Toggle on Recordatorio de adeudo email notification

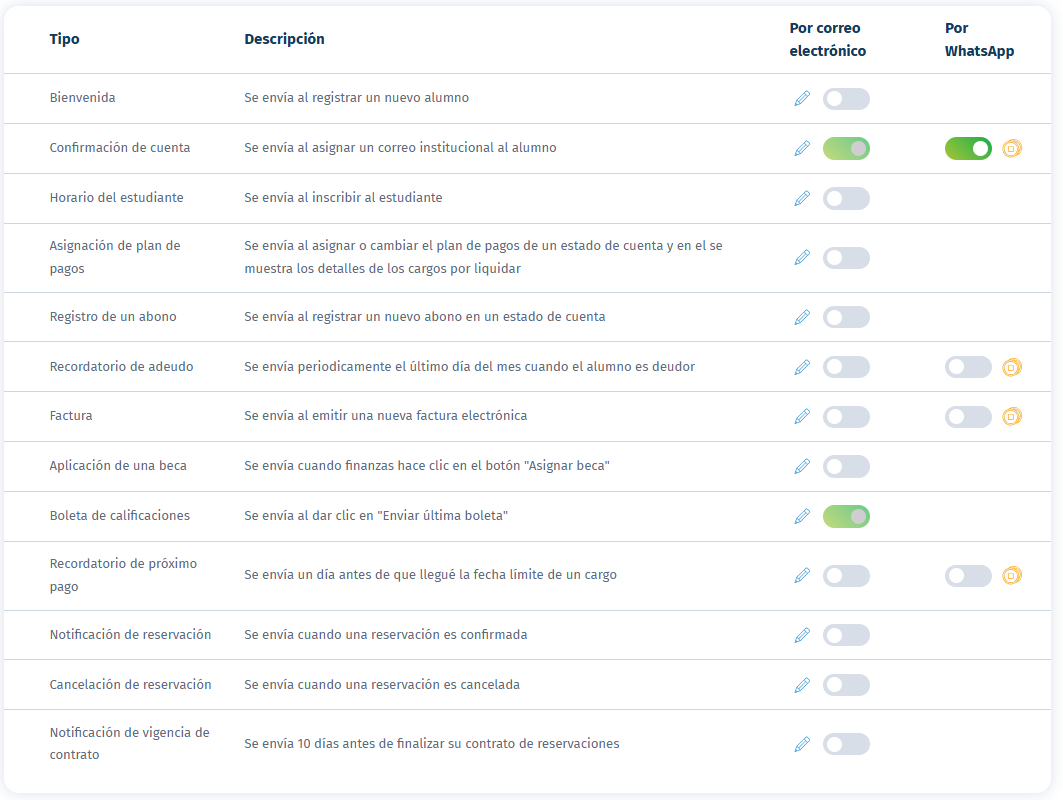pyautogui.click(x=846, y=367)
